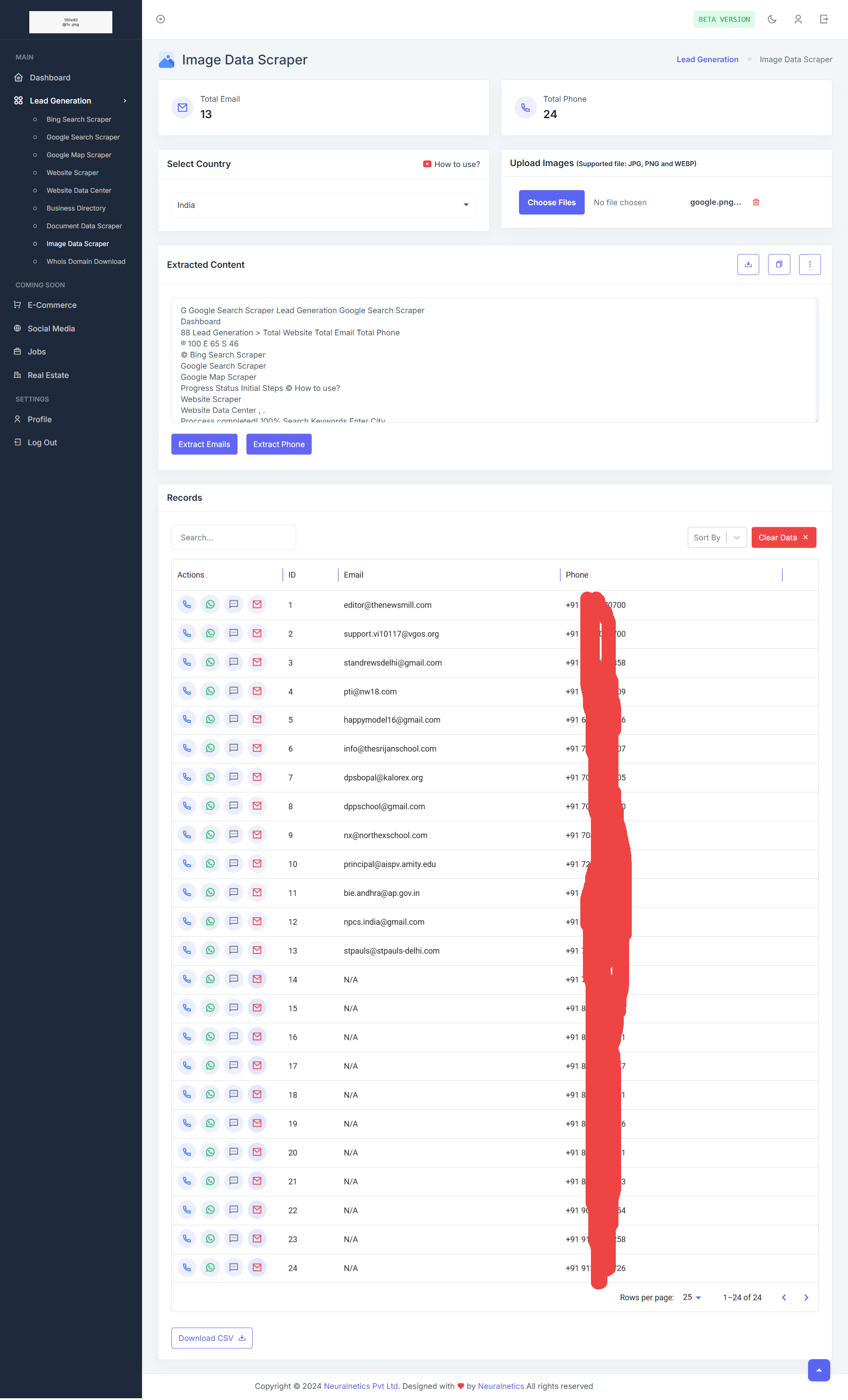Click email icon for npcs.india@gmail.com row

pyautogui.click(x=258, y=922)
